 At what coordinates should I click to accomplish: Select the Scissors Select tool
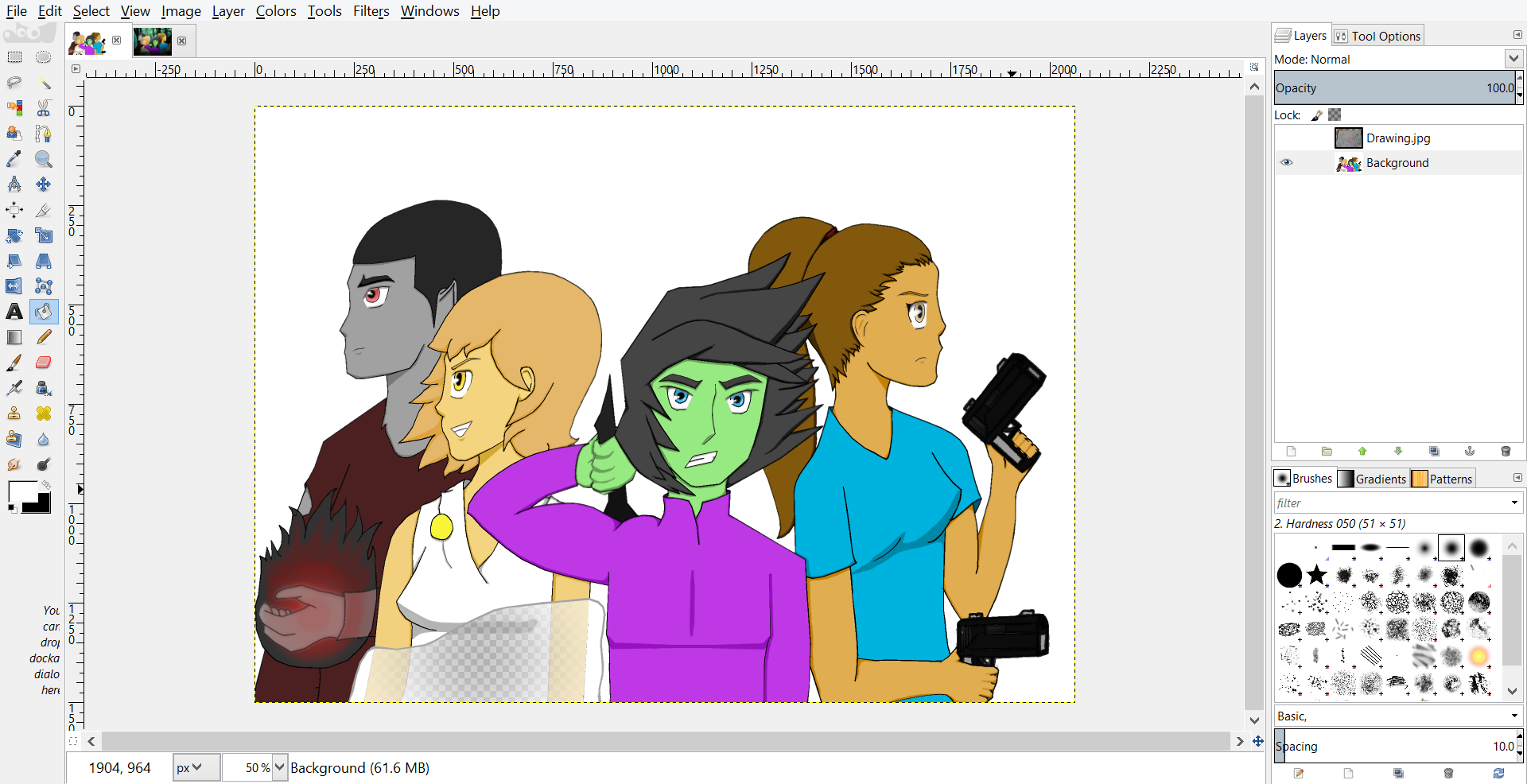[43, 108]
